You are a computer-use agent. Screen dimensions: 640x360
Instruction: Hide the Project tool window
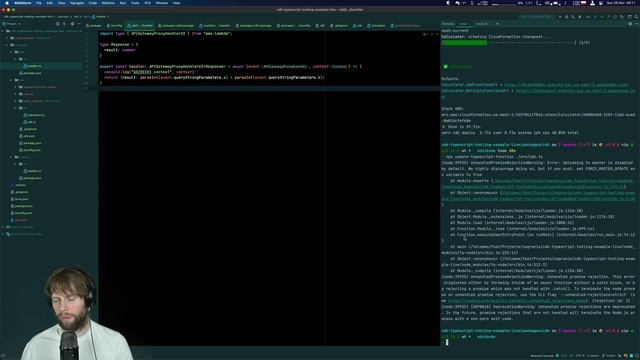point(79,24)
